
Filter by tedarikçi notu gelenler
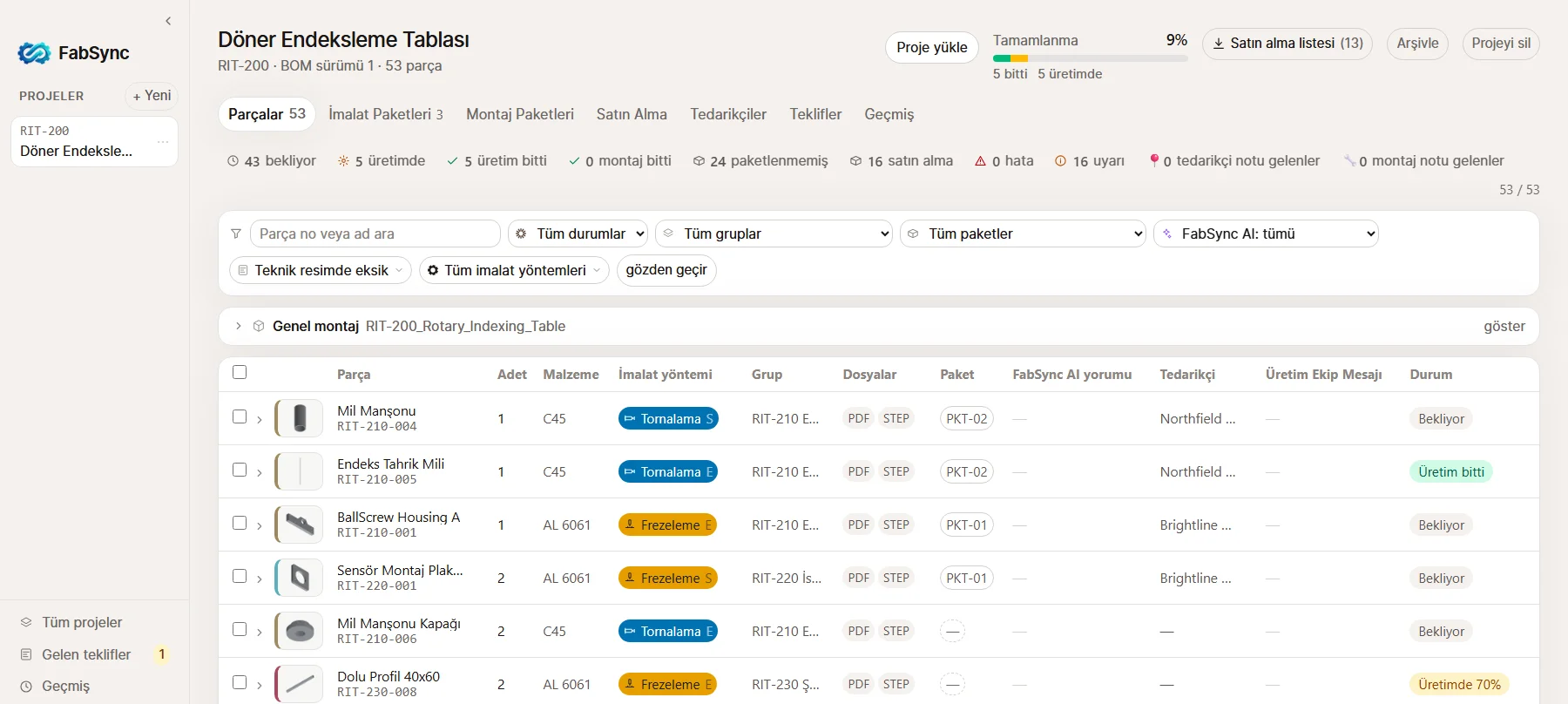click(1234, 161)
